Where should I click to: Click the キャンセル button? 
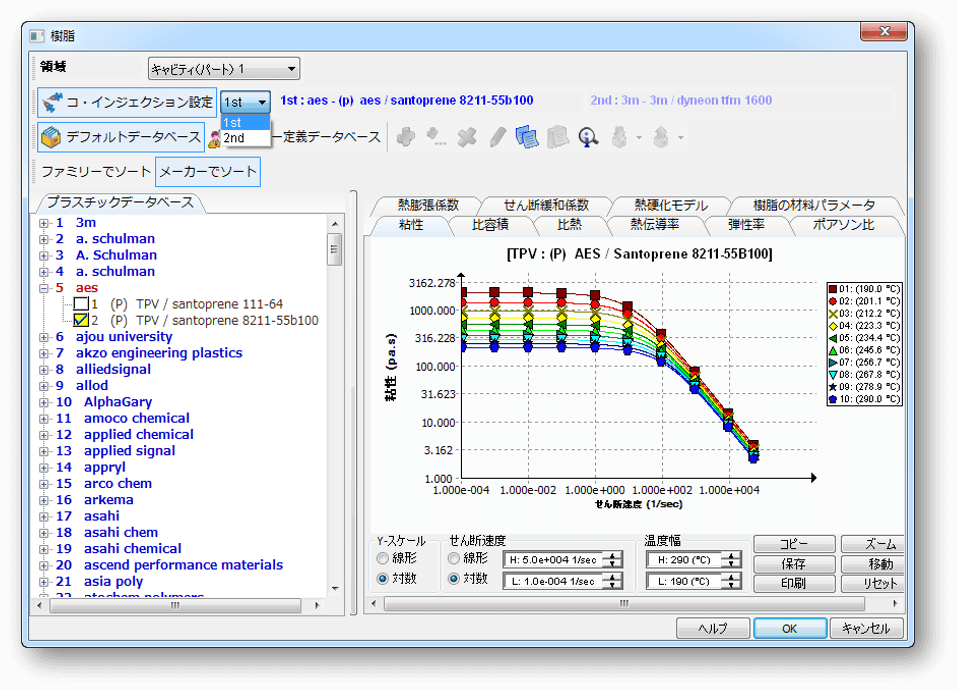click(x=866, y=628)
